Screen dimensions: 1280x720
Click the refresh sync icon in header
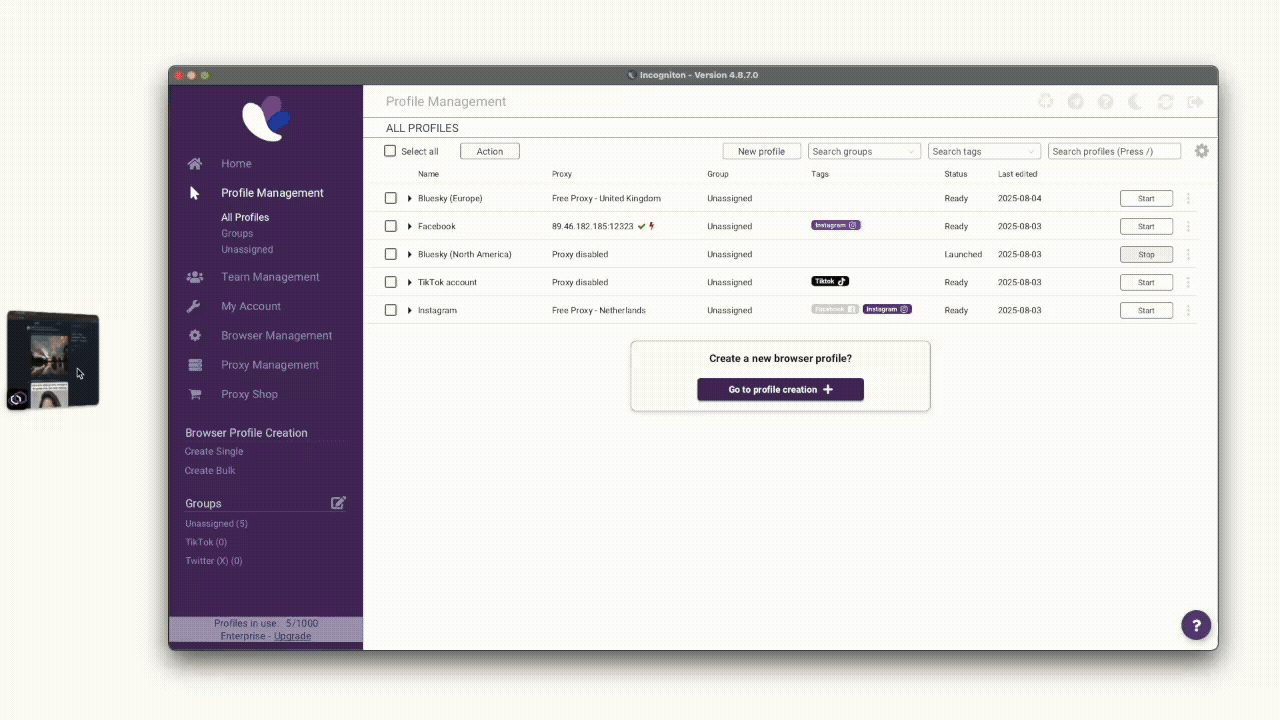coord(1165,101)
